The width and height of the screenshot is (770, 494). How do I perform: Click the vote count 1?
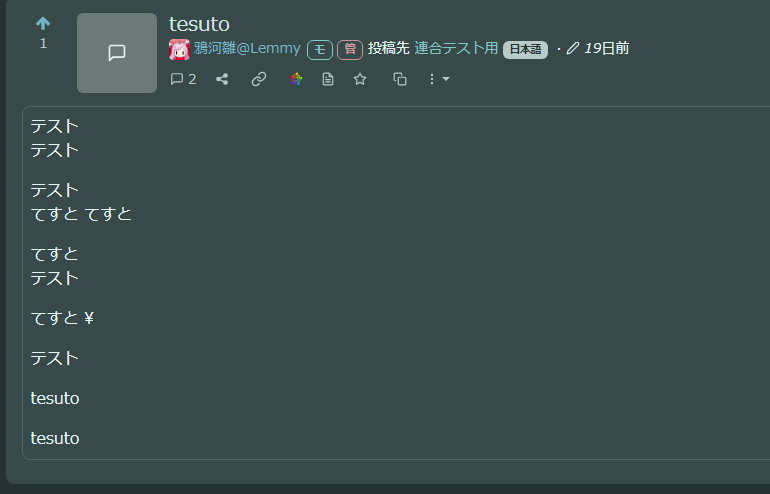[x=43, y=43]
